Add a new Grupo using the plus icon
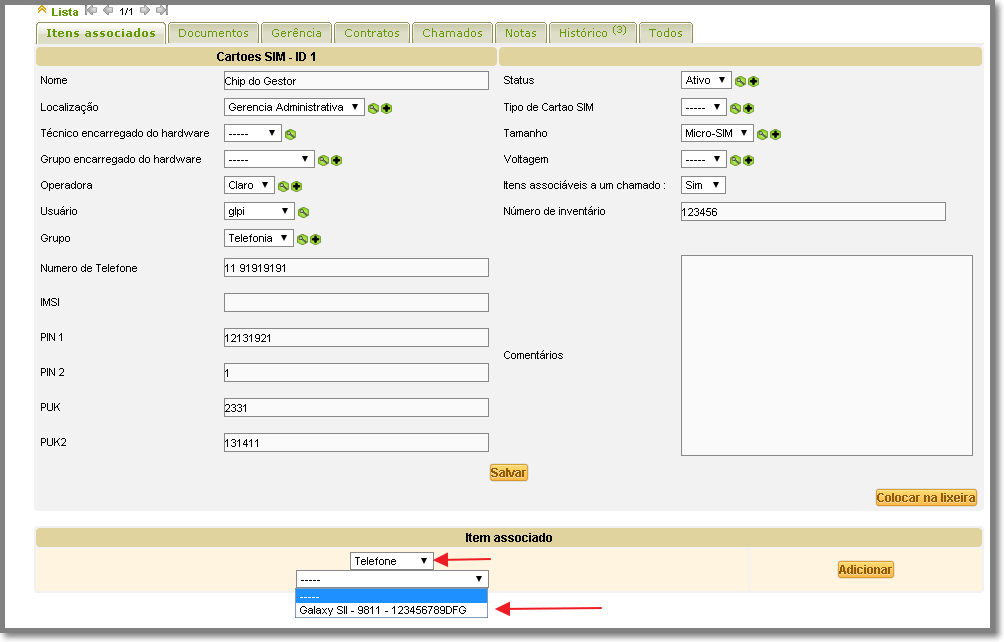1004x642 pixels. [x=315, y=238]
